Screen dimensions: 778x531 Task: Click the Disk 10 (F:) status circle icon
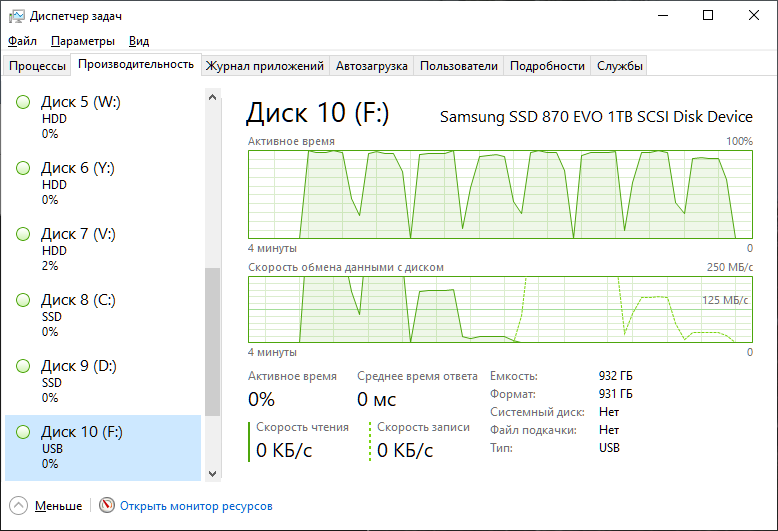[23, 432]
